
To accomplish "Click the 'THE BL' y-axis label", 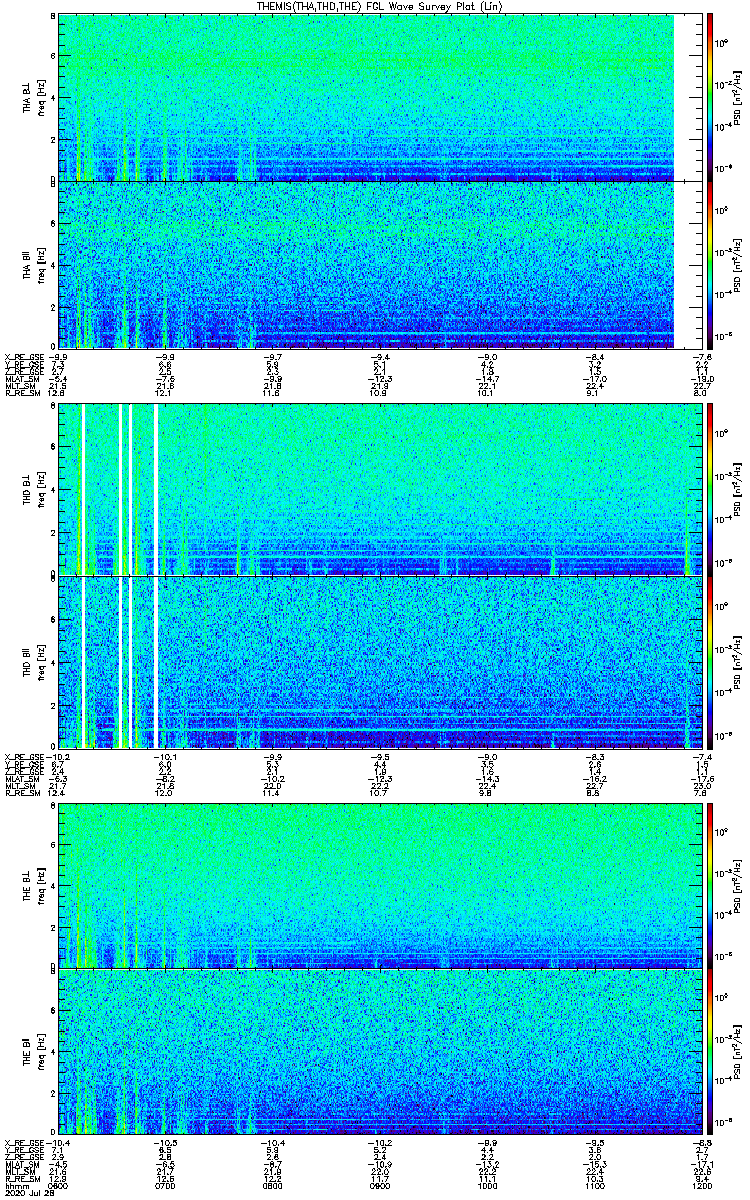I will [26, 885].
